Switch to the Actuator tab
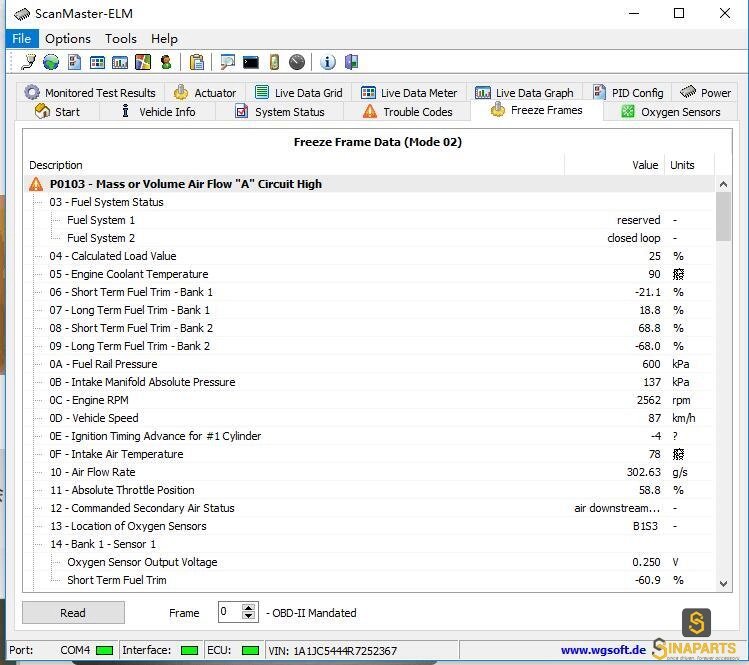 (x=205, y=93)
